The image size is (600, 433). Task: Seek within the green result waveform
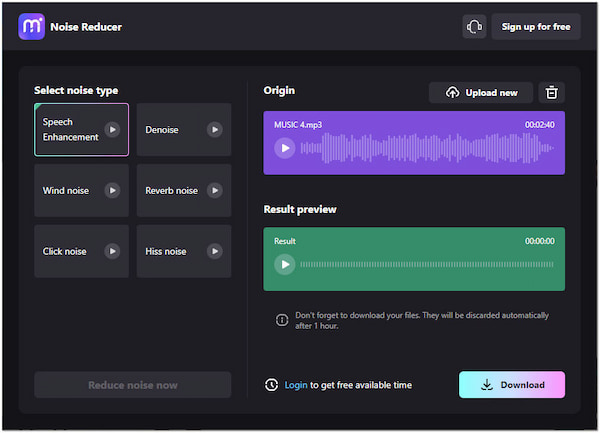(x=427, y=264)
